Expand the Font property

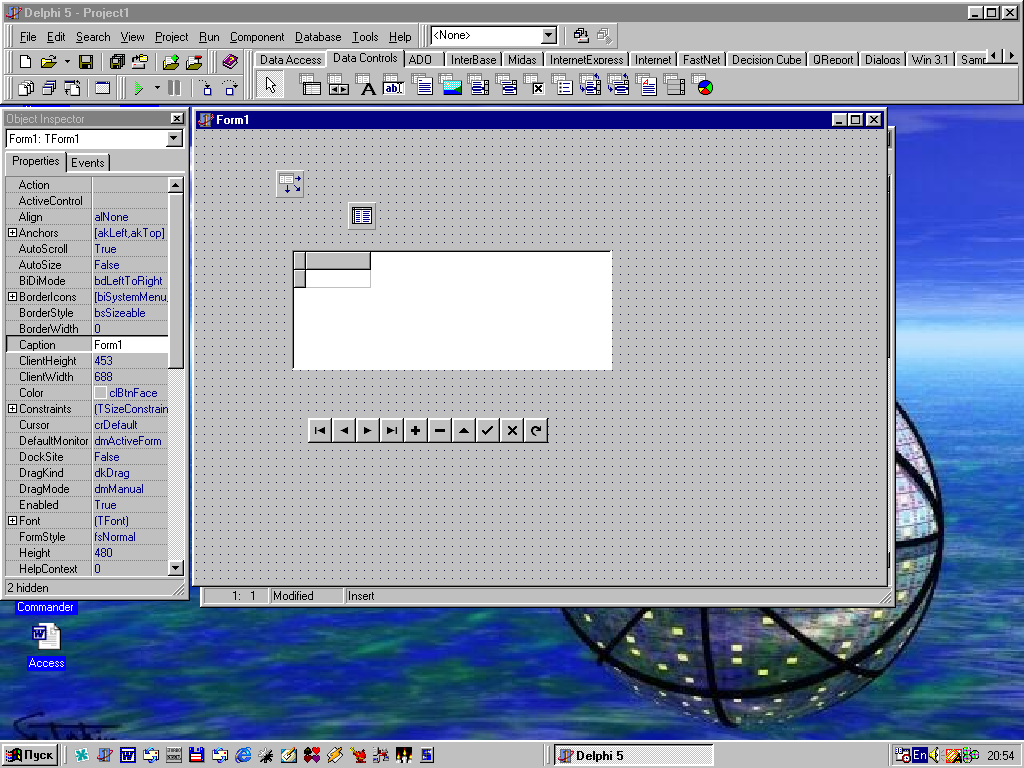(x=12, y=520)
